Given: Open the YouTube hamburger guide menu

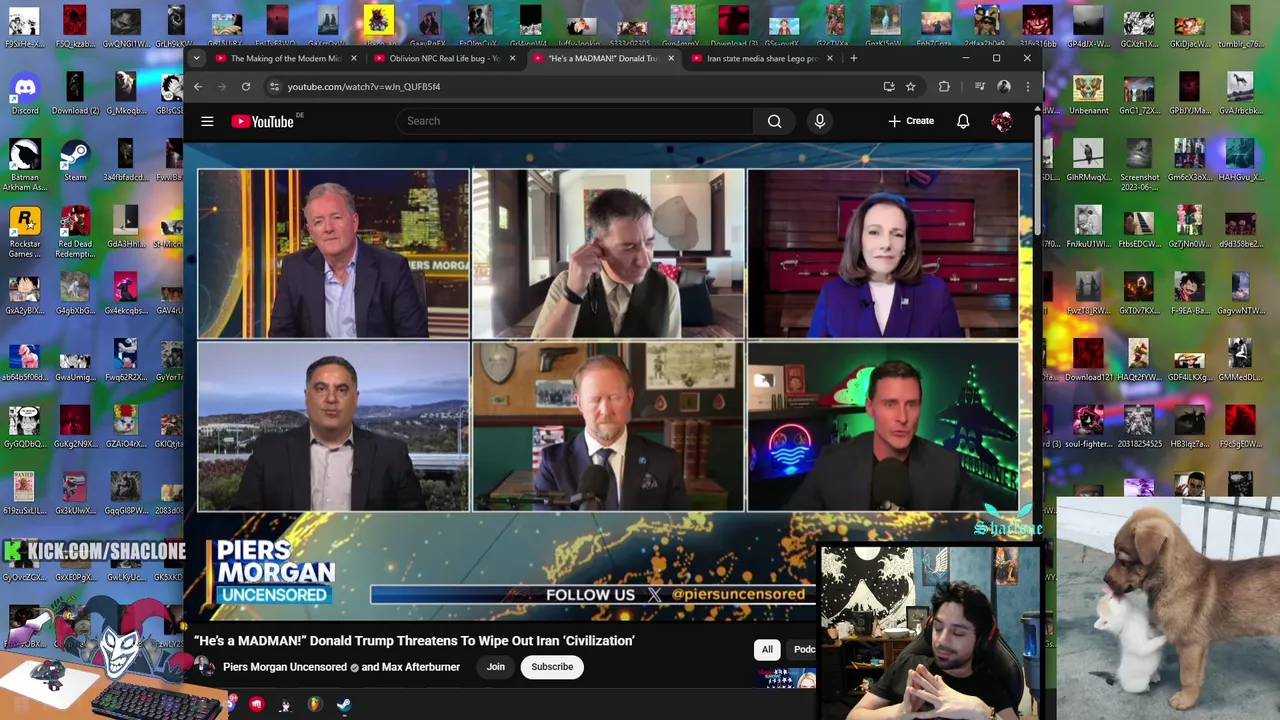Looking at the screenshot, I should tap(207, 122).
